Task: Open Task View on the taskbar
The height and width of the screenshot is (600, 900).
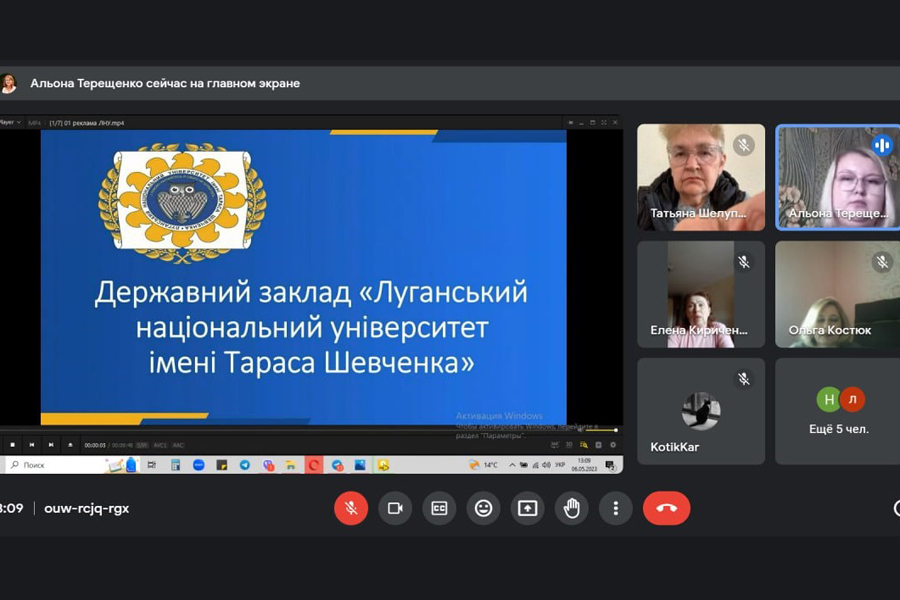Action: pos(152,465)
